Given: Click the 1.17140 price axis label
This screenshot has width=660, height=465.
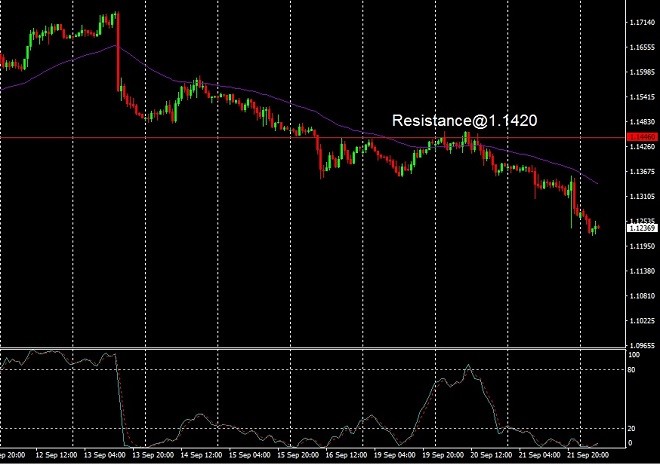Looking at the screenshot, I should tap(642, 23).
